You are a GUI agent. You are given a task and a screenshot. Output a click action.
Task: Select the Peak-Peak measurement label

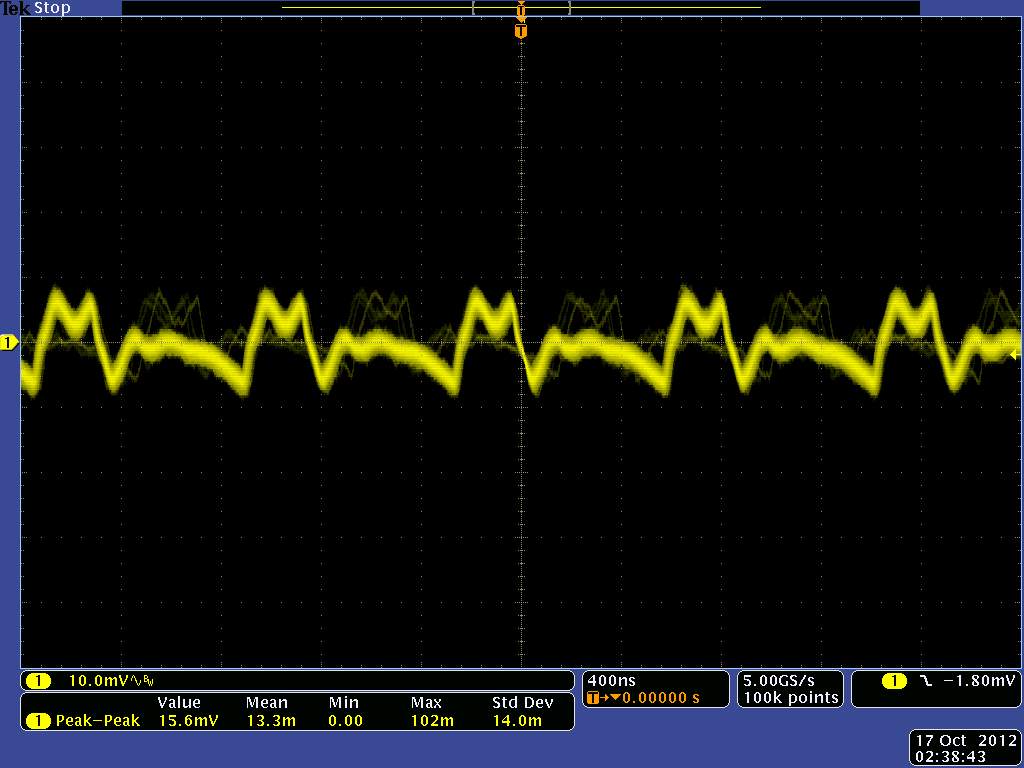coord(98,721)
